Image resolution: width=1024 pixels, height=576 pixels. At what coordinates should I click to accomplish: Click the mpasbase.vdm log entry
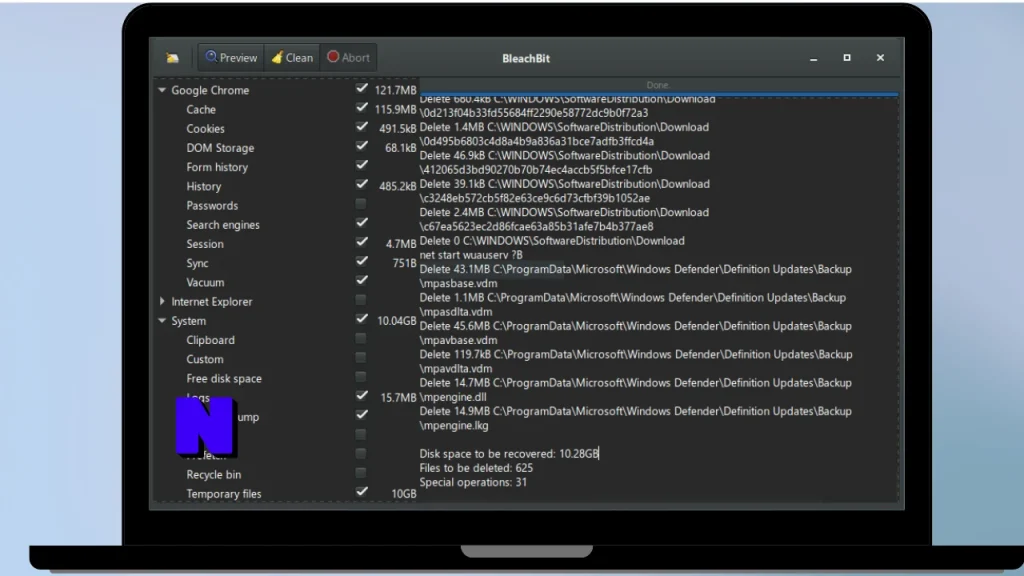635,276
